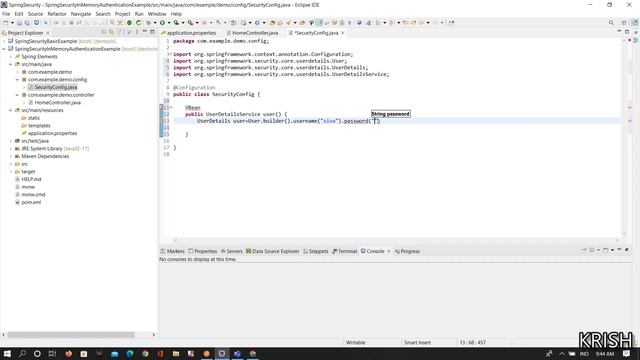
Task: Switch to the Progress tab
Action: 407,251
